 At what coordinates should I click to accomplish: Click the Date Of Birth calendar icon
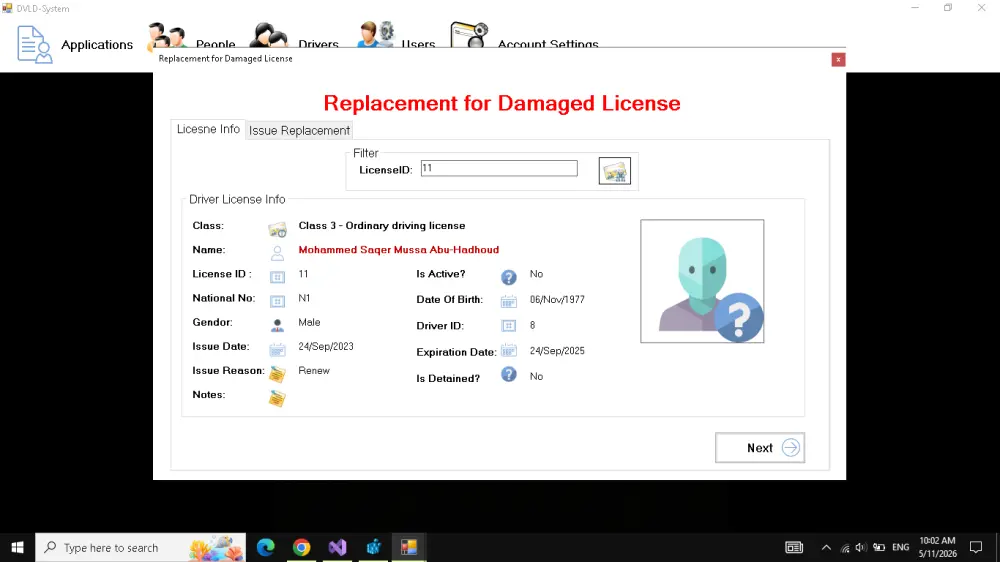(x=508, y=301)
